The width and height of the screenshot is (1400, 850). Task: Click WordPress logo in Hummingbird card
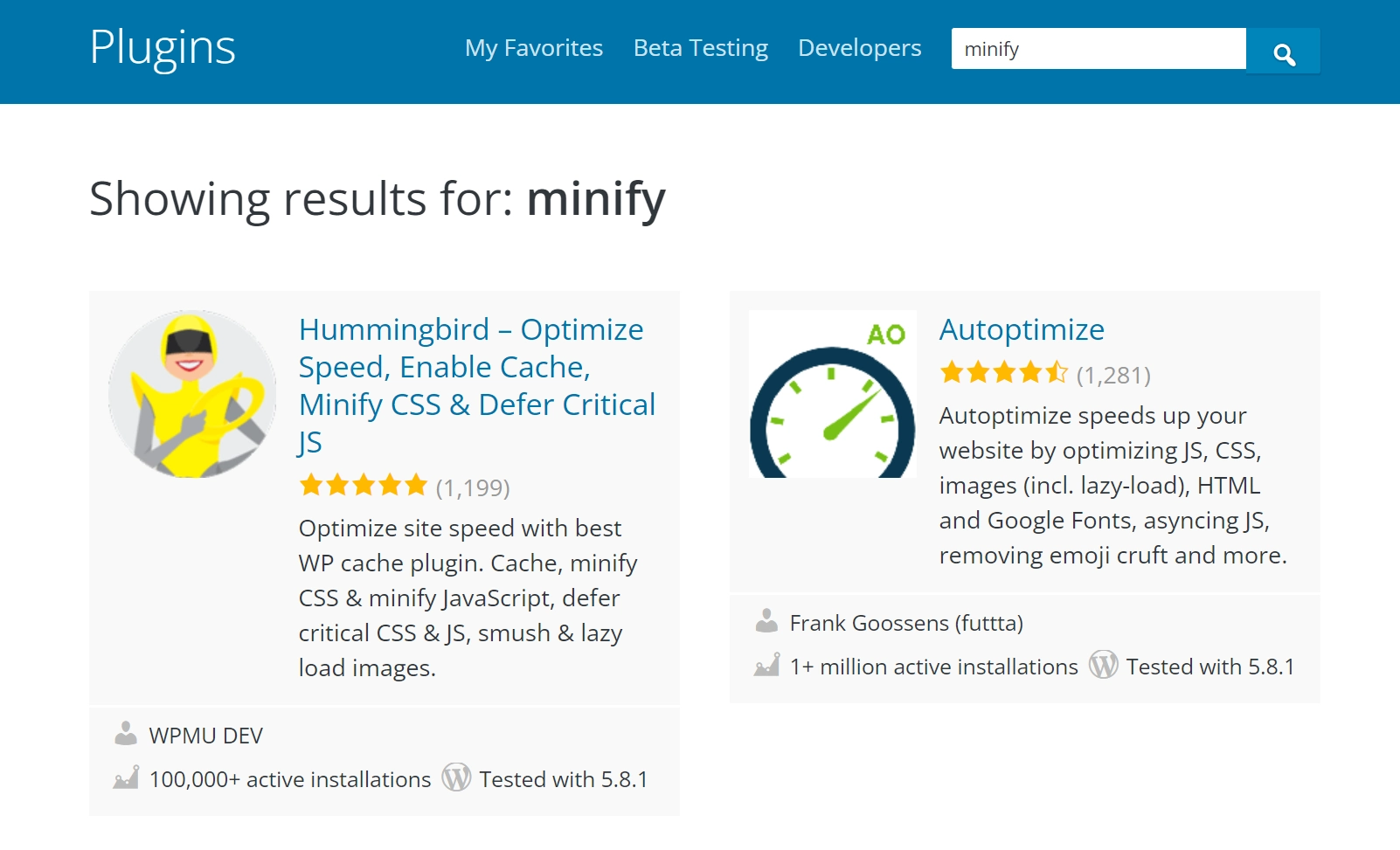click(456, 777)
